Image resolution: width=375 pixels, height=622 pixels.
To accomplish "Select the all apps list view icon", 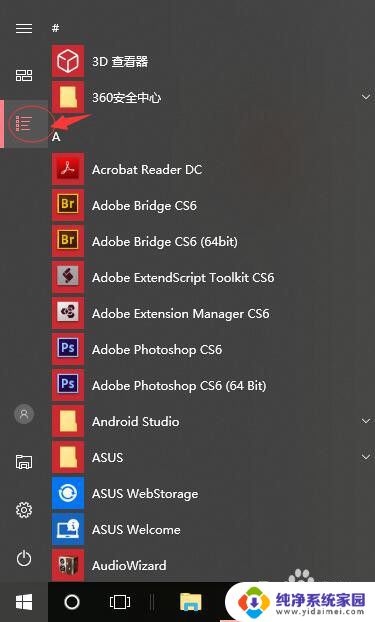I will tap(24, 124).
